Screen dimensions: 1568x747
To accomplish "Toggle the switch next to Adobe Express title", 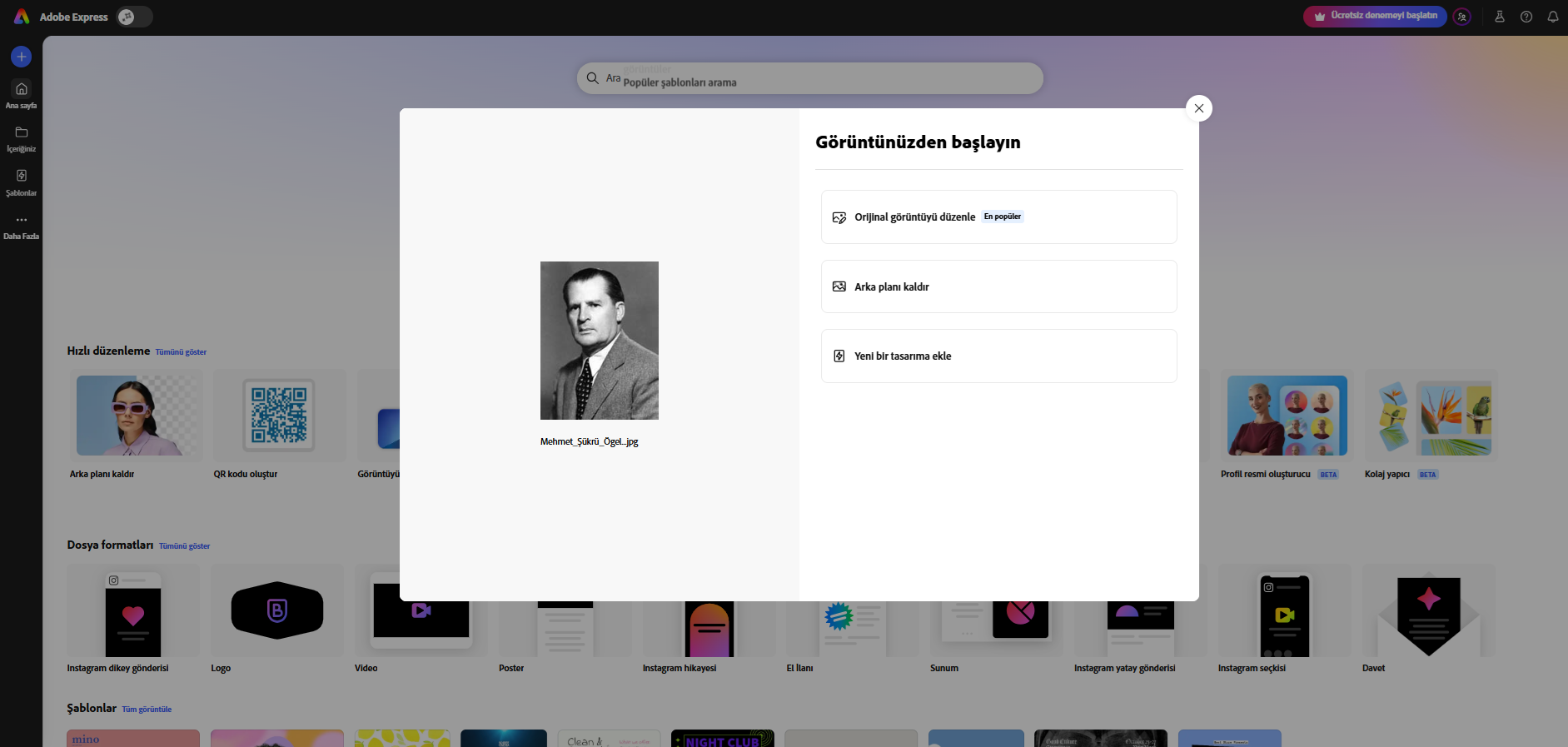I will [x=134, y=17].
